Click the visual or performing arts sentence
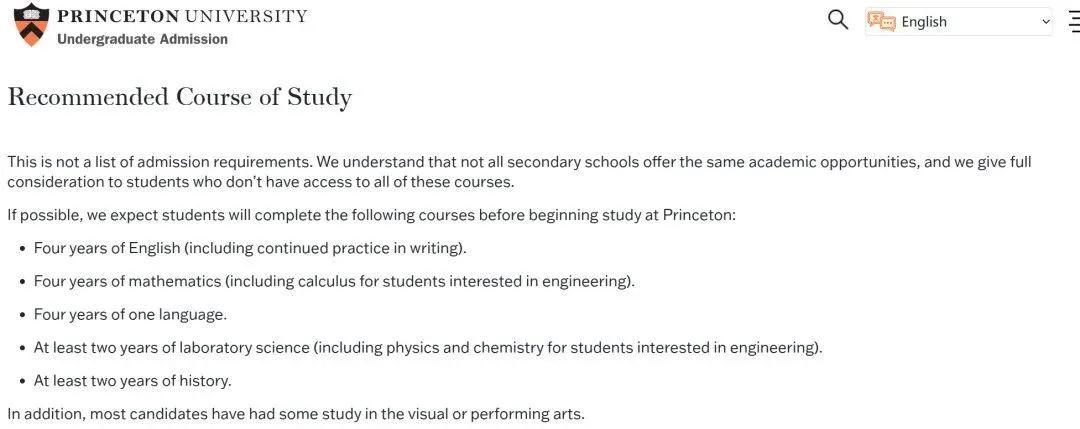 point(296,415)
